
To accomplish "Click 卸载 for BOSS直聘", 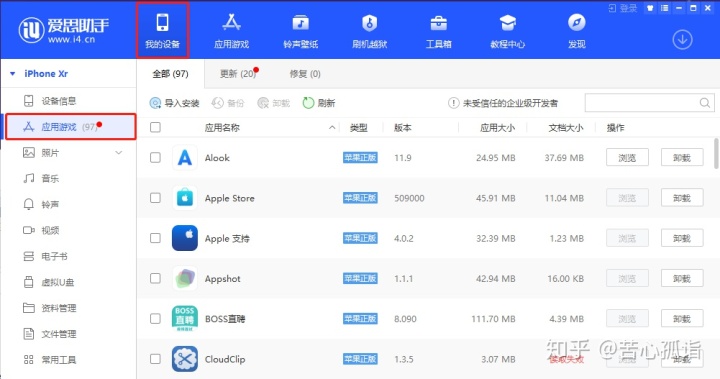I will point(682,319).
